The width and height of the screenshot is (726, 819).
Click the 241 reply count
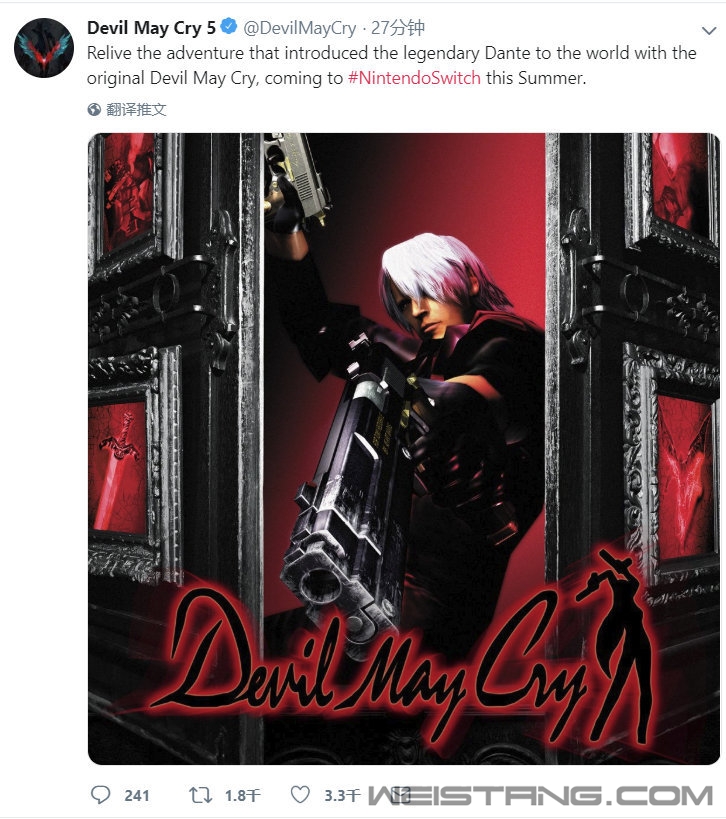click(x=137, y=795)
